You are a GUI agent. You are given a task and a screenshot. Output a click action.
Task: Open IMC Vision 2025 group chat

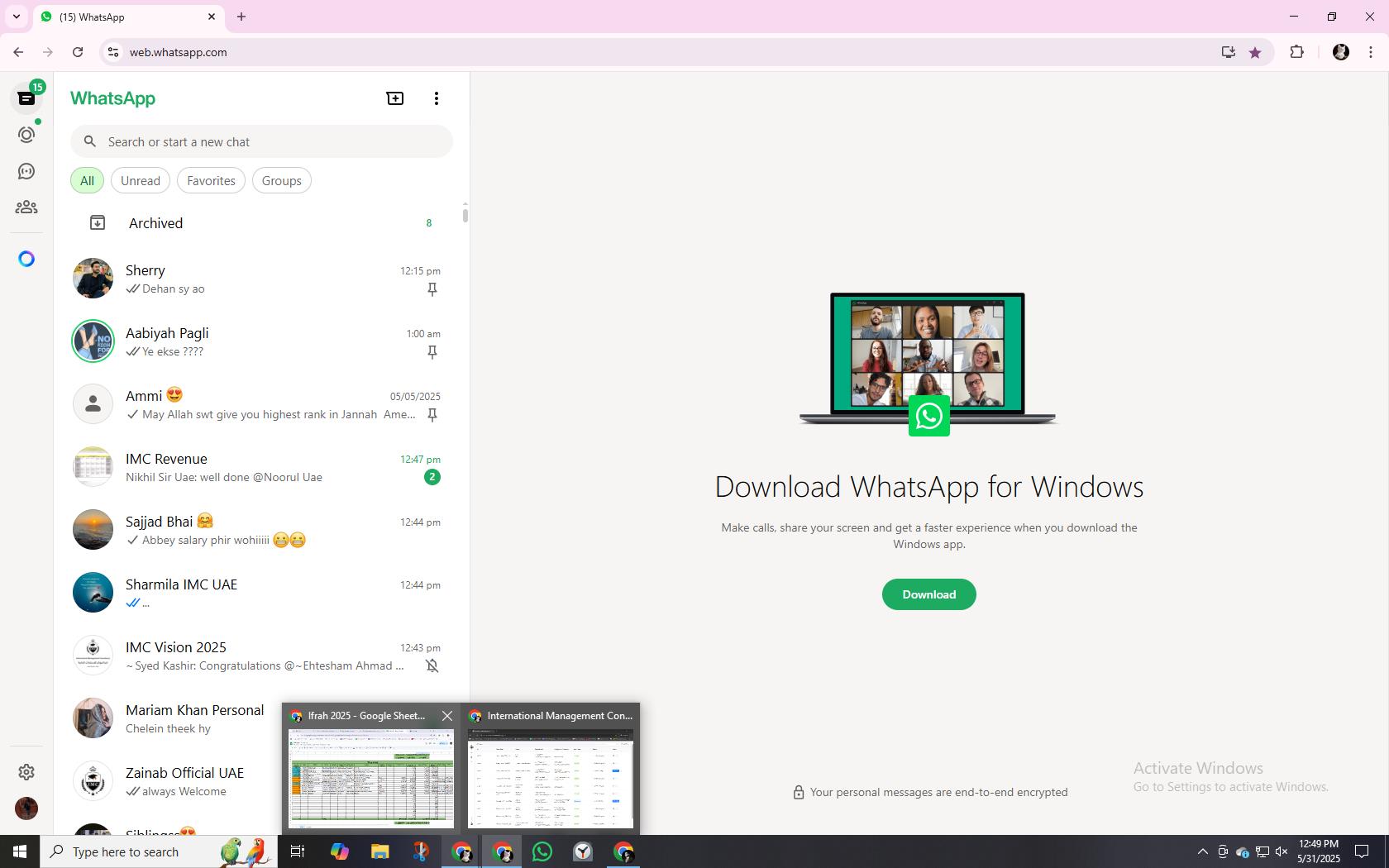(261, 656)
